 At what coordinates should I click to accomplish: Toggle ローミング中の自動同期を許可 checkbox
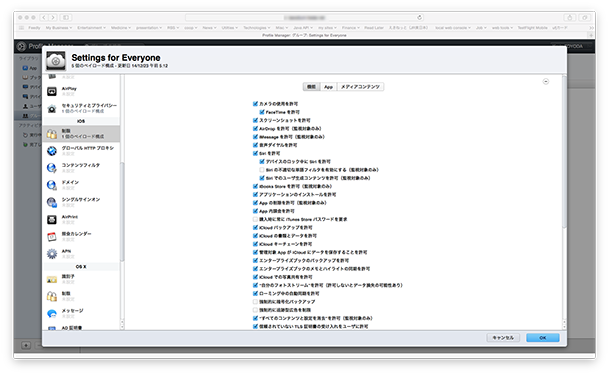point(255,293)
